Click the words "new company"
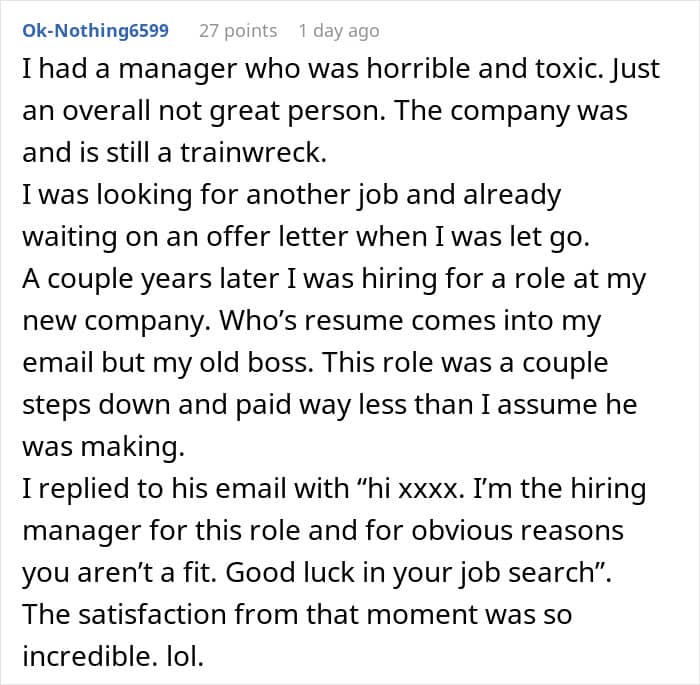Screen dimensions: 700x685 coord(117,321)
